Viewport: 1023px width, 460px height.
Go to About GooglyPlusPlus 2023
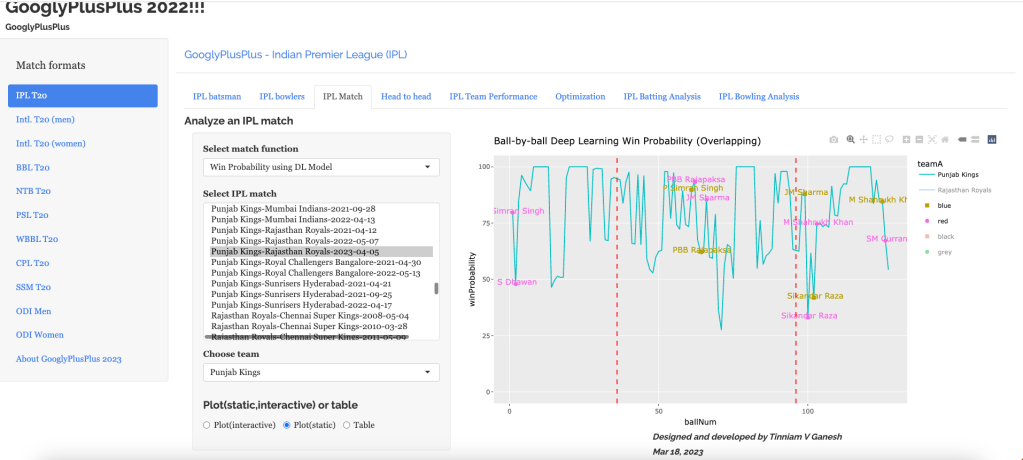76,359
